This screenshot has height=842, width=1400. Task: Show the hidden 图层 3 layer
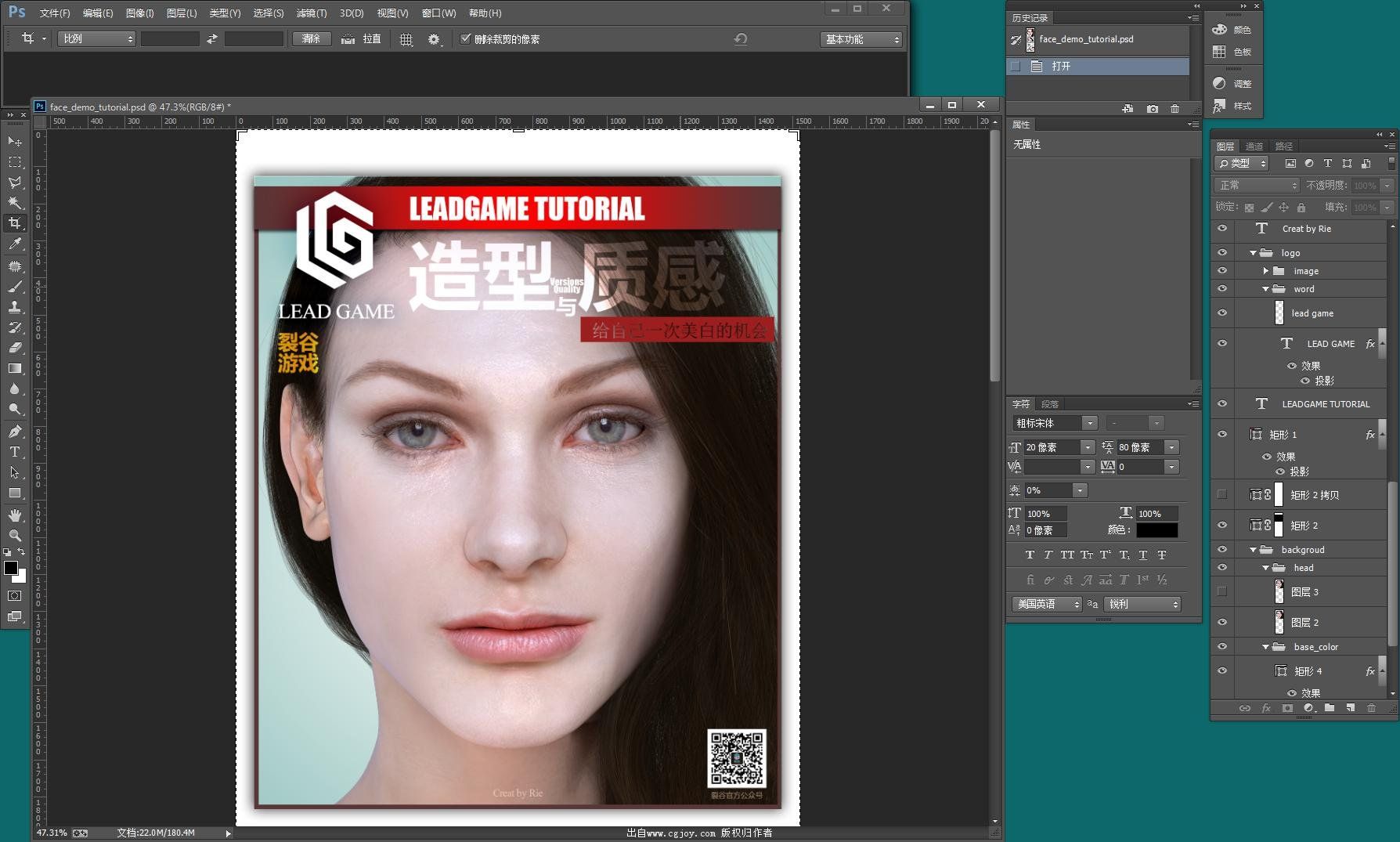1221,591
